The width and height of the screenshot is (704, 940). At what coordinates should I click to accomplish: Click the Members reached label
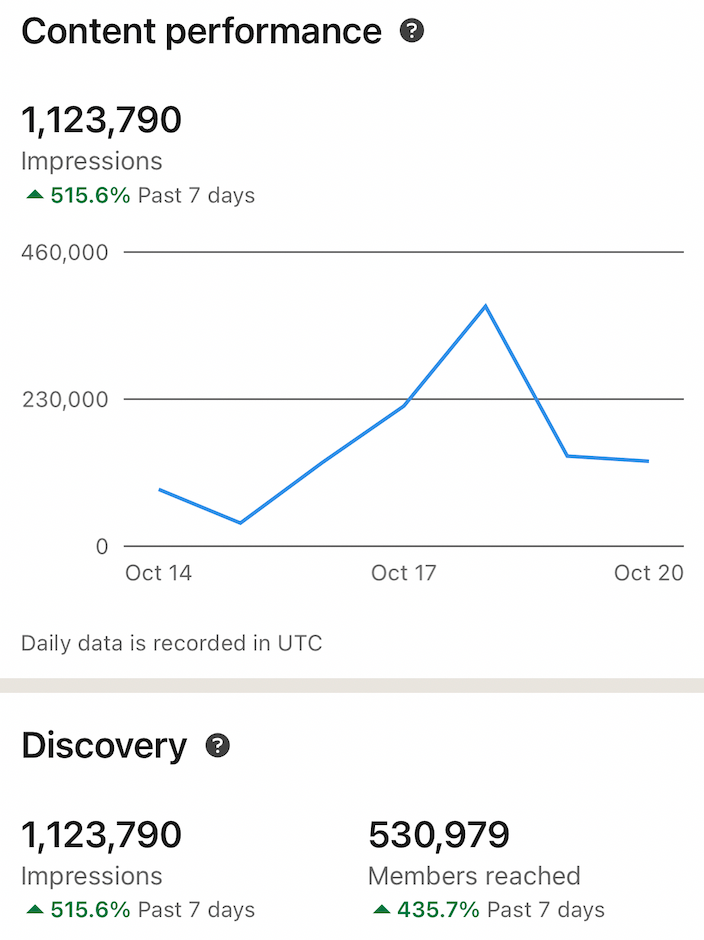pos(474,876)
